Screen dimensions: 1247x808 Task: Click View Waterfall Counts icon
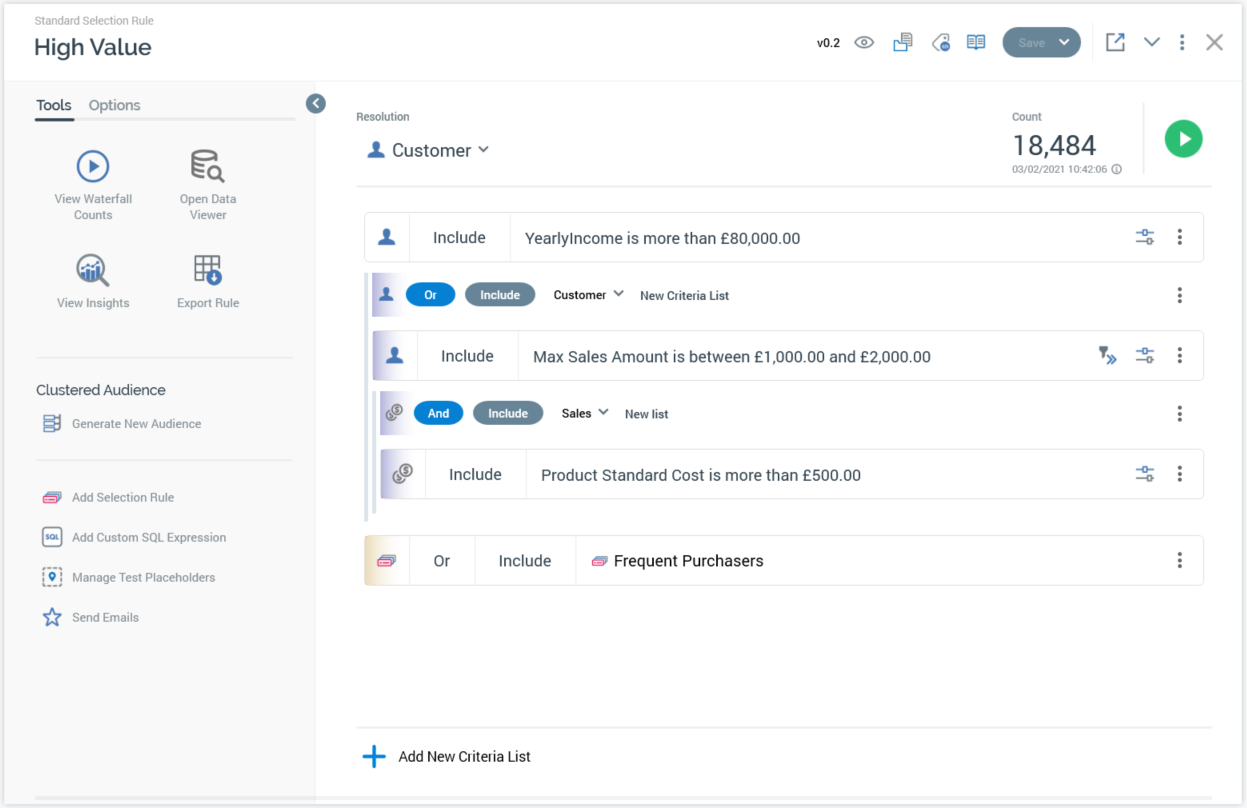click(93, 166)
